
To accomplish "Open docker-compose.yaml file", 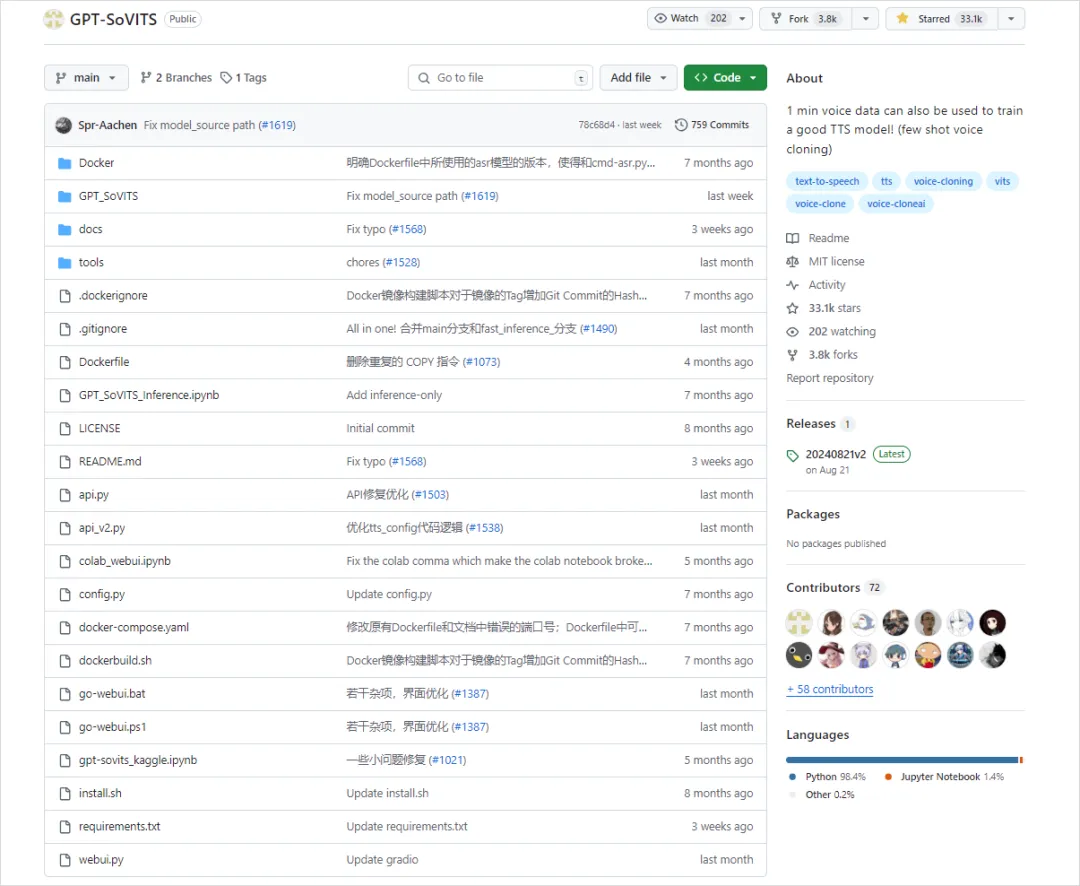I will click(x=134, y=628).
